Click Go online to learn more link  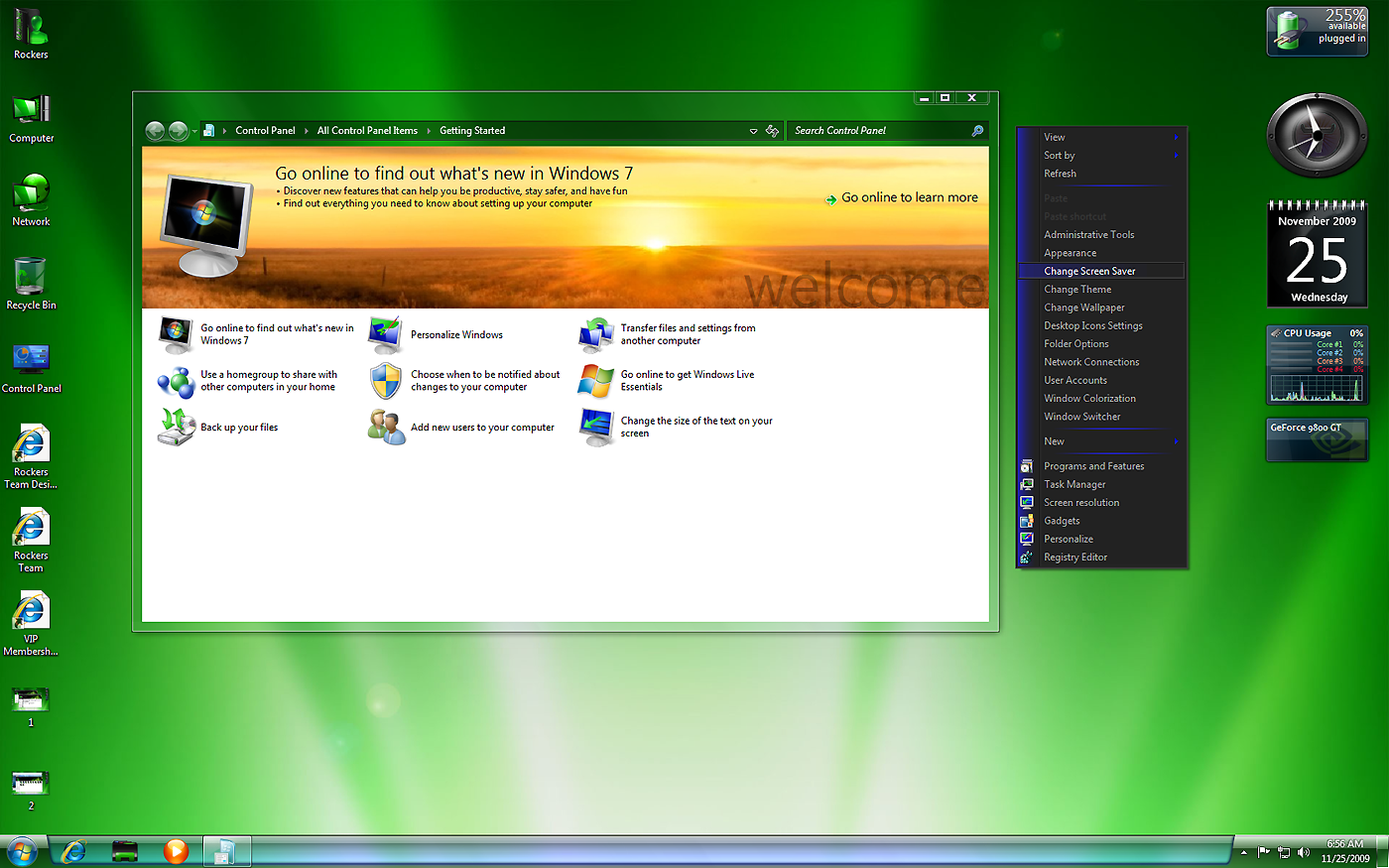tap(909, 197)
